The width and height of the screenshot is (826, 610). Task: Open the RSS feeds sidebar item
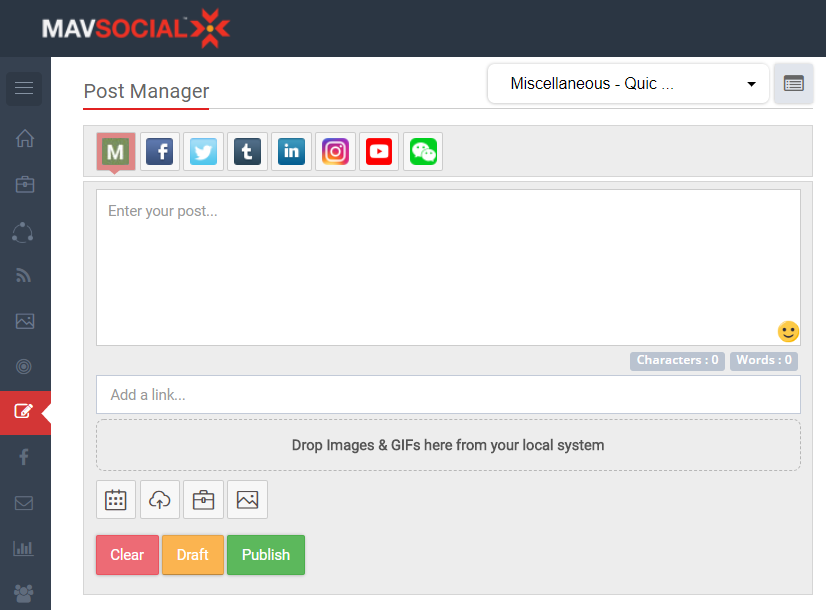[24, 276]
